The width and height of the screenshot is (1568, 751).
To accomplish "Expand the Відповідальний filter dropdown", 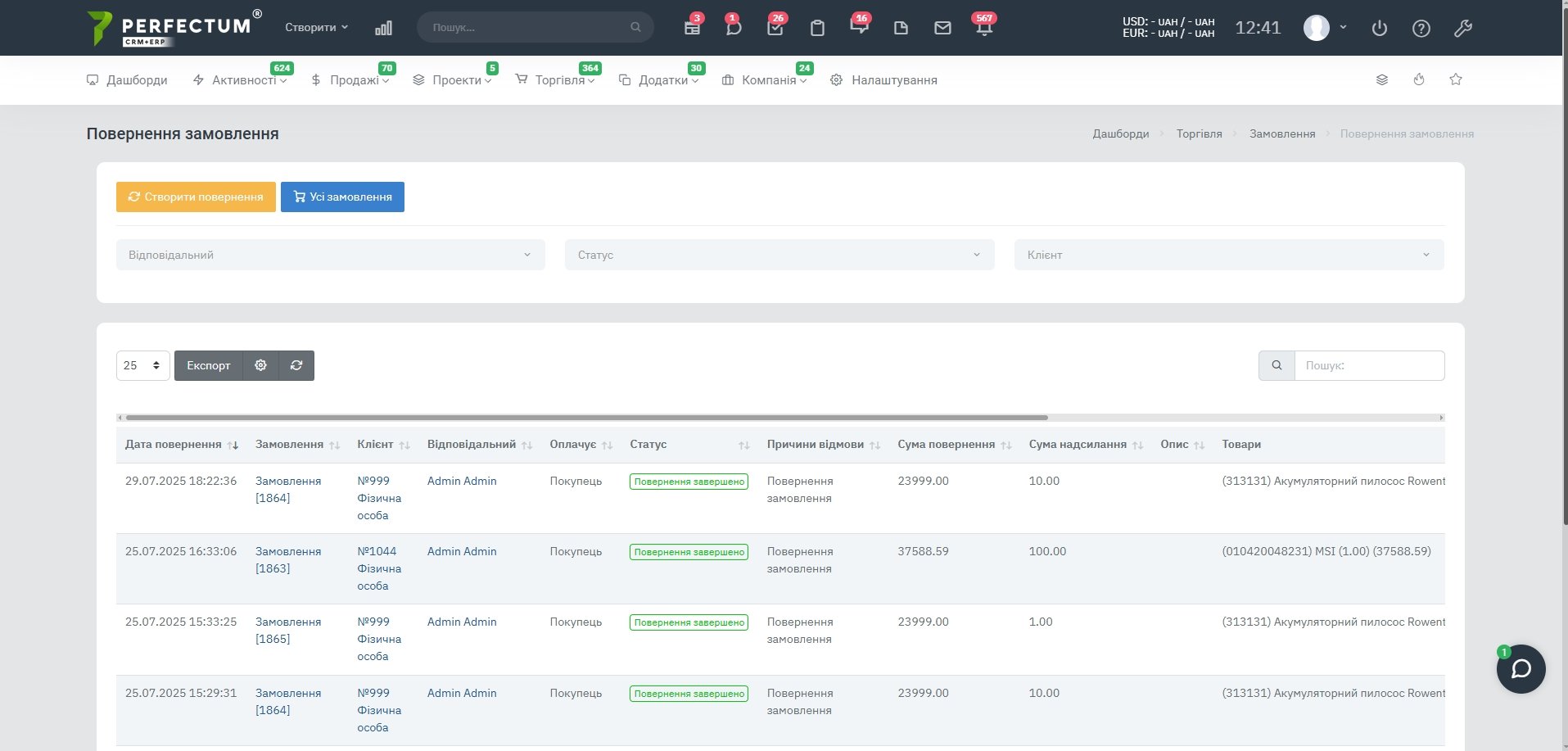I will (330, 255).
